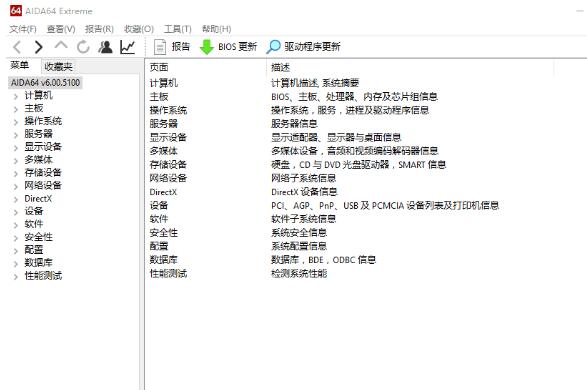Switch to the 菜单 tab
Screen dimensions: 587x390
[x=19, y=65]
